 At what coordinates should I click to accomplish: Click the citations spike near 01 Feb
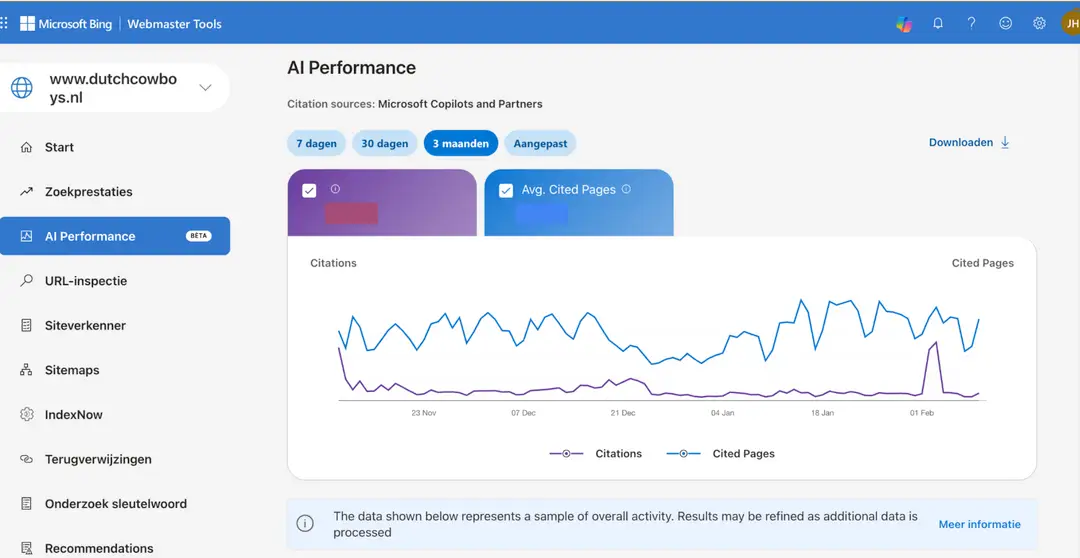tap(935, 343)
